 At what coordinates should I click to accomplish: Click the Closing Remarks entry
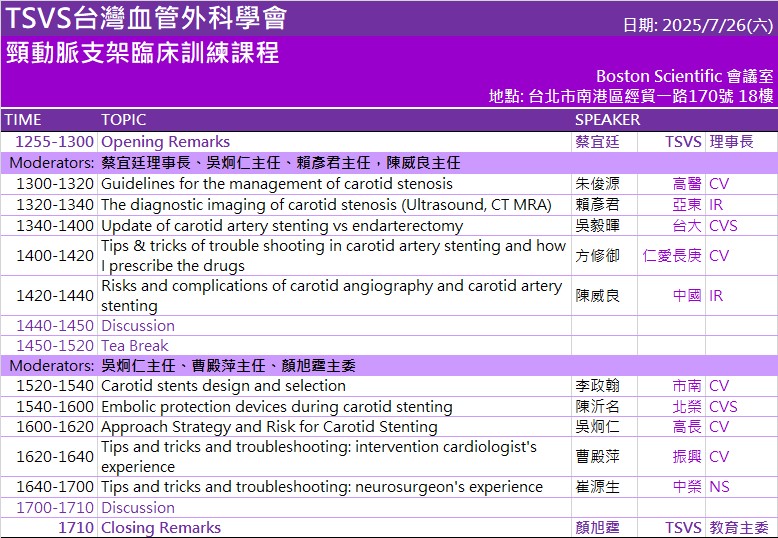tap(161, 528)
